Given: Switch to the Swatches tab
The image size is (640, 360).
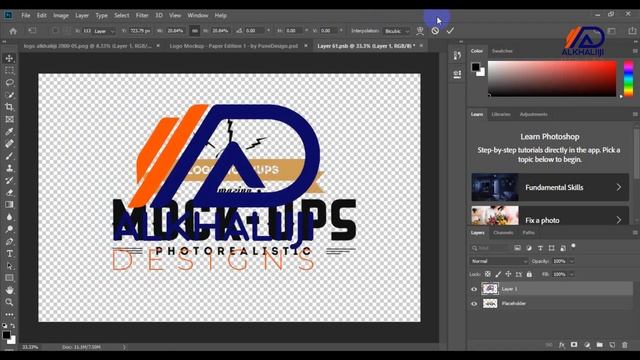Looking at the screenshot, I should pos(502,51).
